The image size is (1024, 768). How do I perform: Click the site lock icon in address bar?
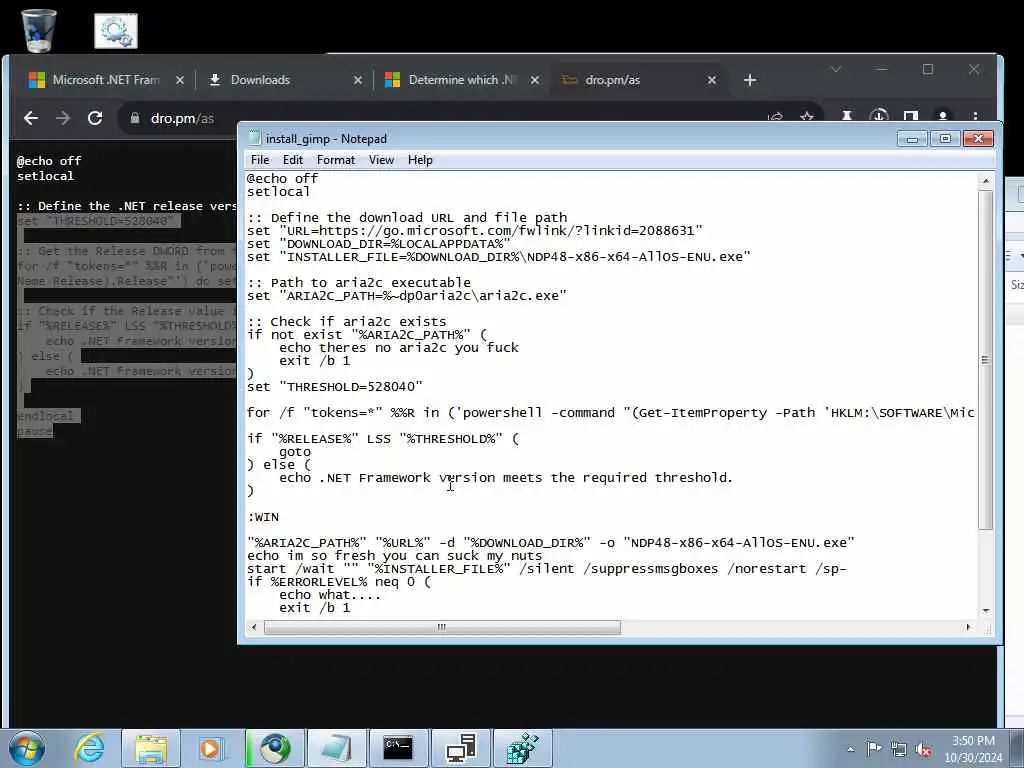[x=135, y=118]
